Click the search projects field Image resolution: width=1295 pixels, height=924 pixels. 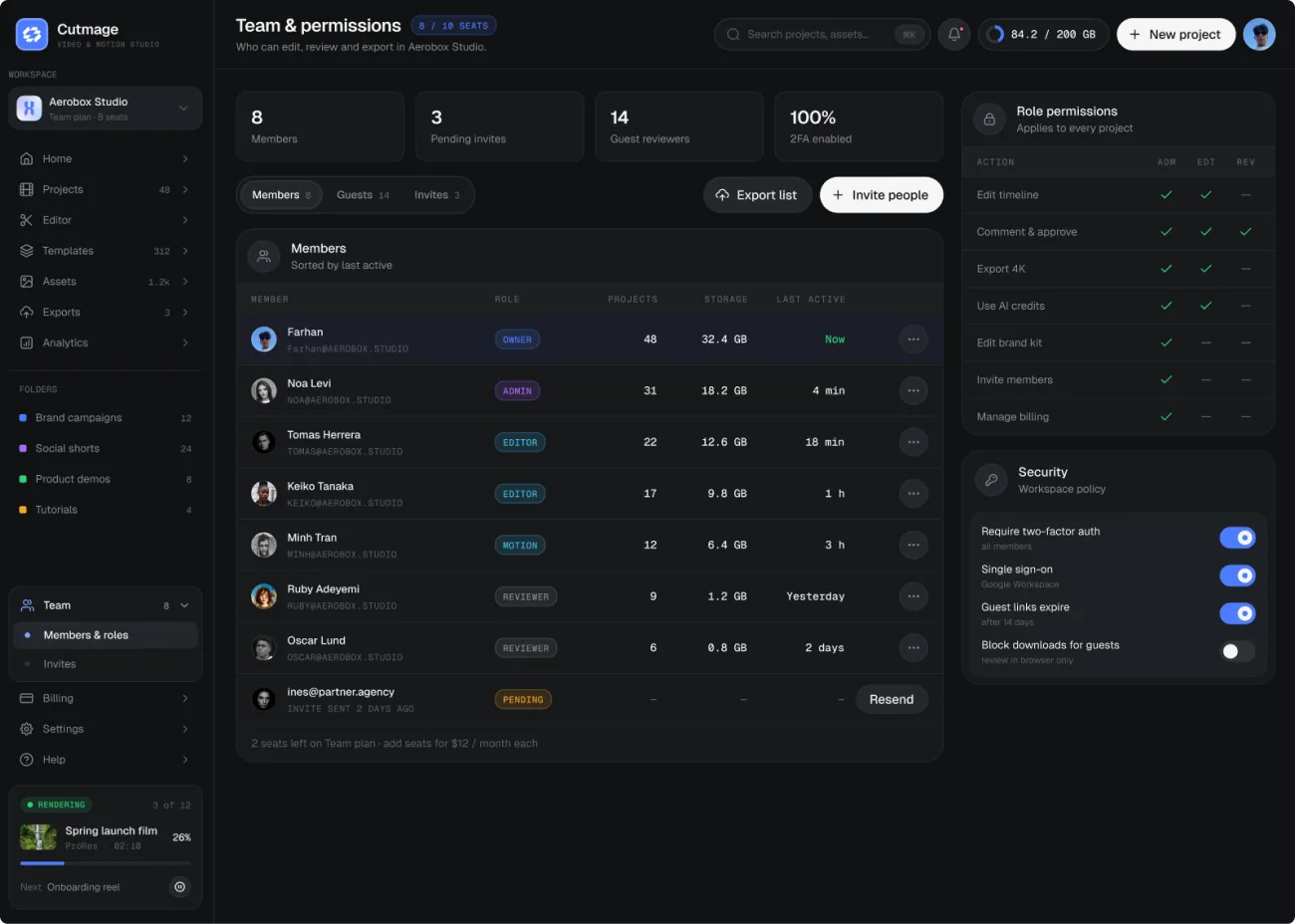(x=823, y=34)
